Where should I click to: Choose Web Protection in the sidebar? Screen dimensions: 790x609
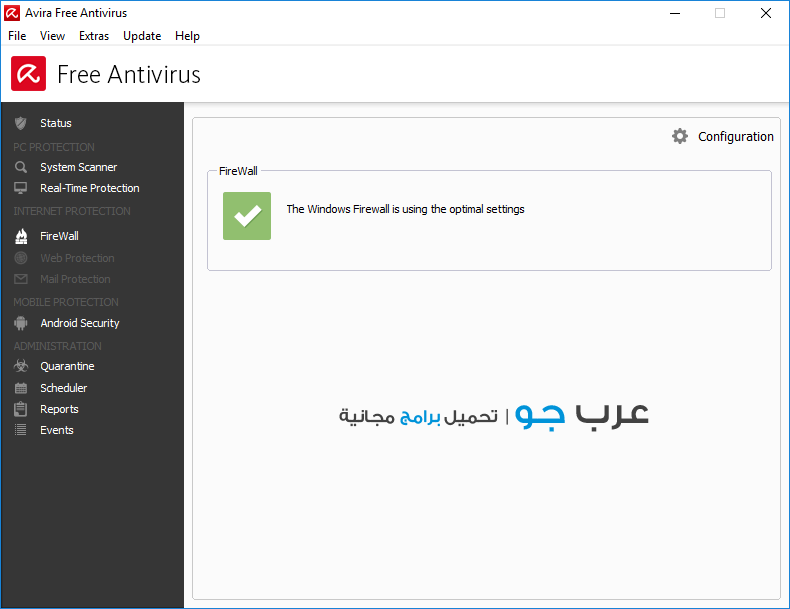coord(77,258)
